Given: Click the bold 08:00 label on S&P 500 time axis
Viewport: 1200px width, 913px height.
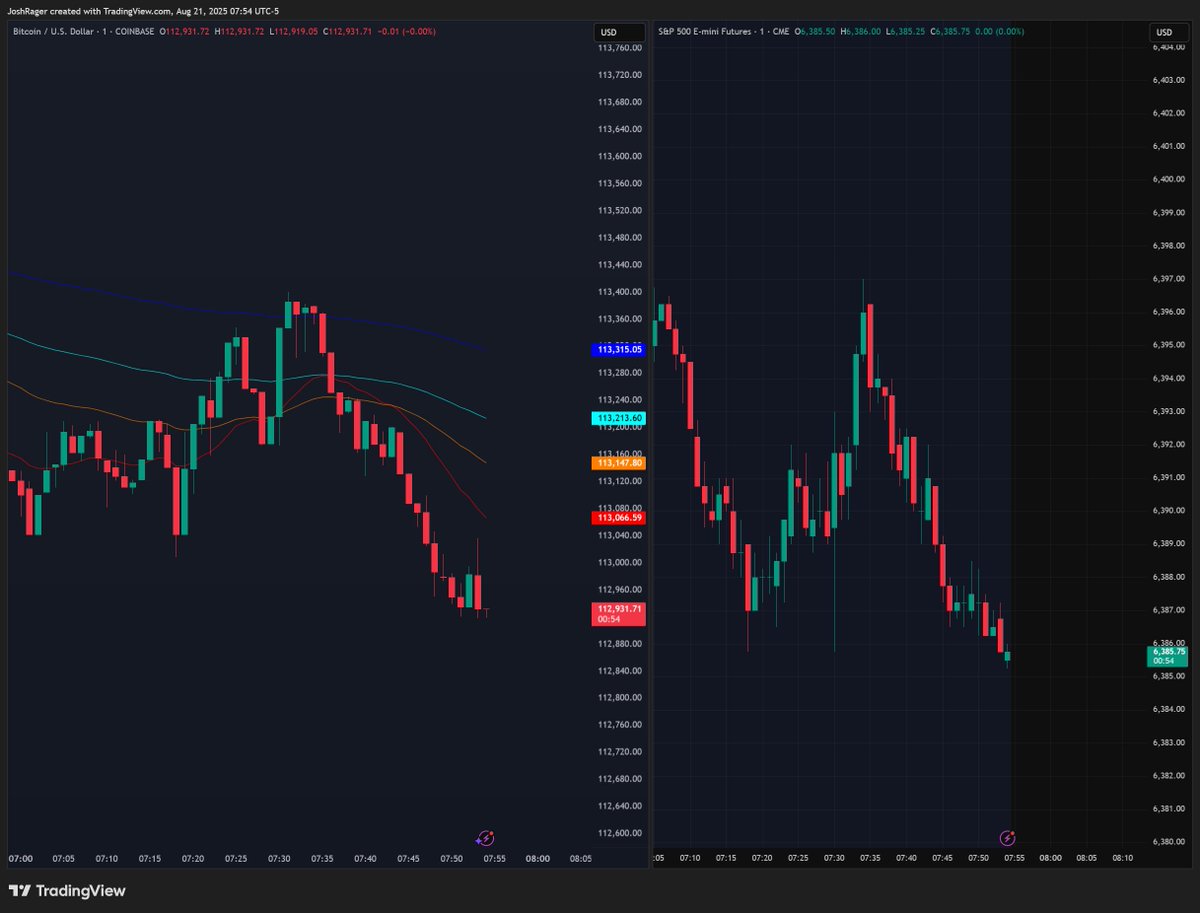Looking at the screenshot, I should click(1050, 858).
